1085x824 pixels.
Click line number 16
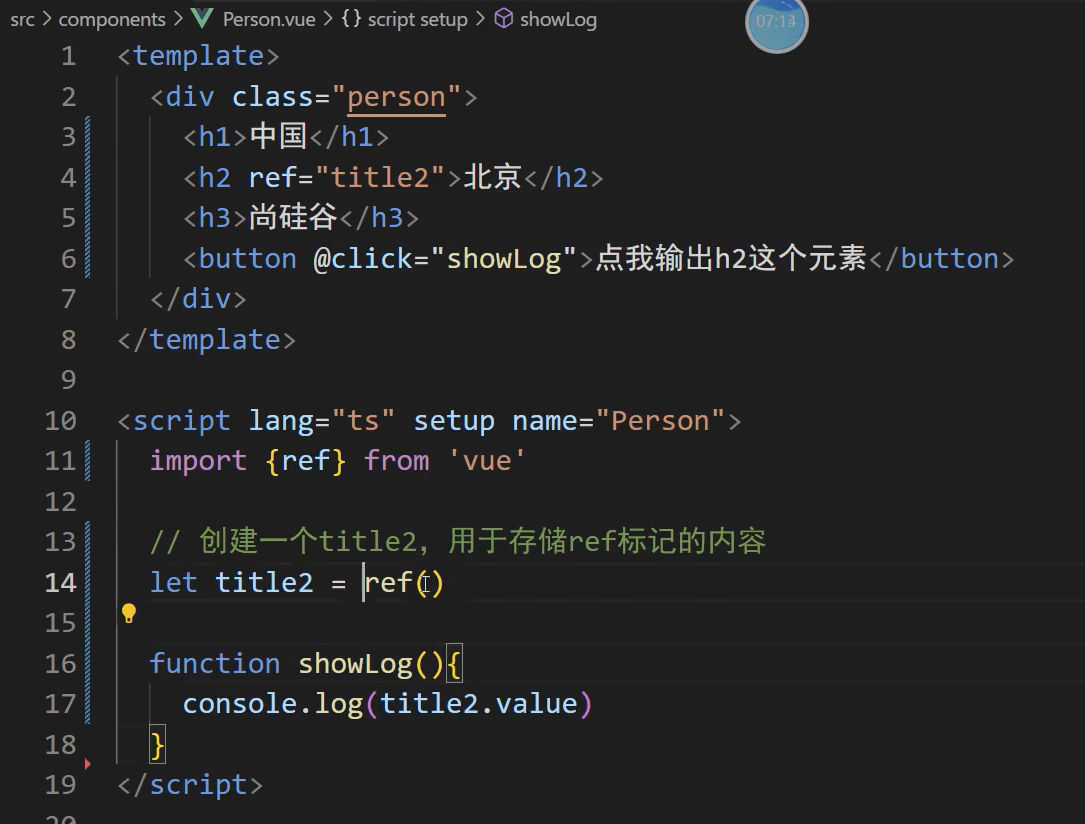pyautogui.click(x=61, y=663)
